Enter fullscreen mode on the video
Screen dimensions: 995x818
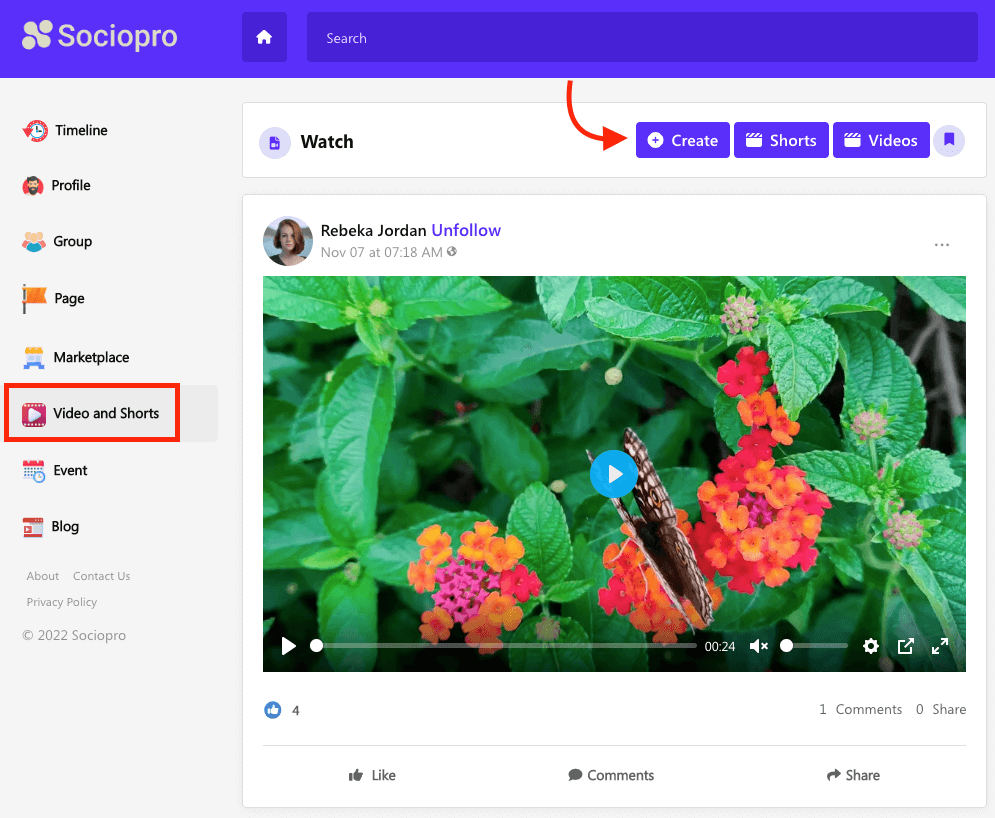tap(940, 646)
